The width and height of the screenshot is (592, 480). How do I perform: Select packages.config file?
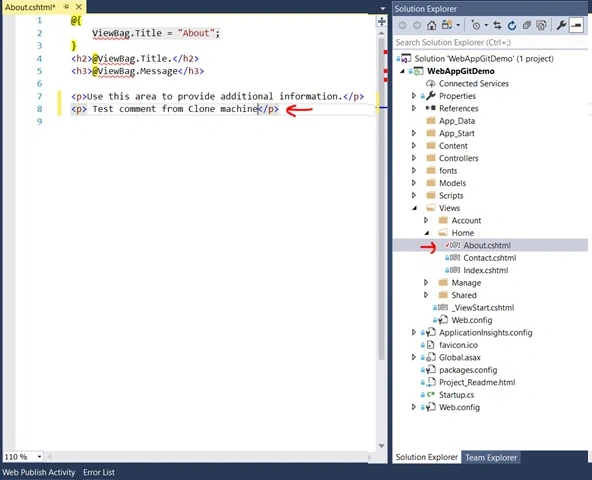pyautogui.click(x=468, y=370)
